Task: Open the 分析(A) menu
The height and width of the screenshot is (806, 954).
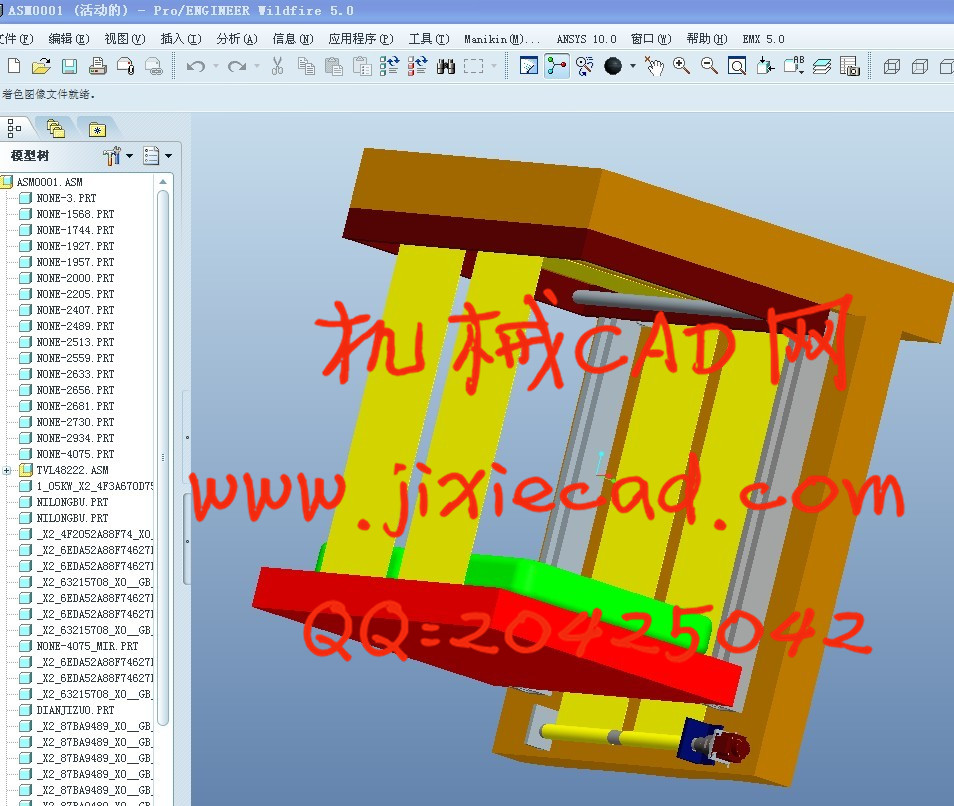Action: tap(236, 39)
